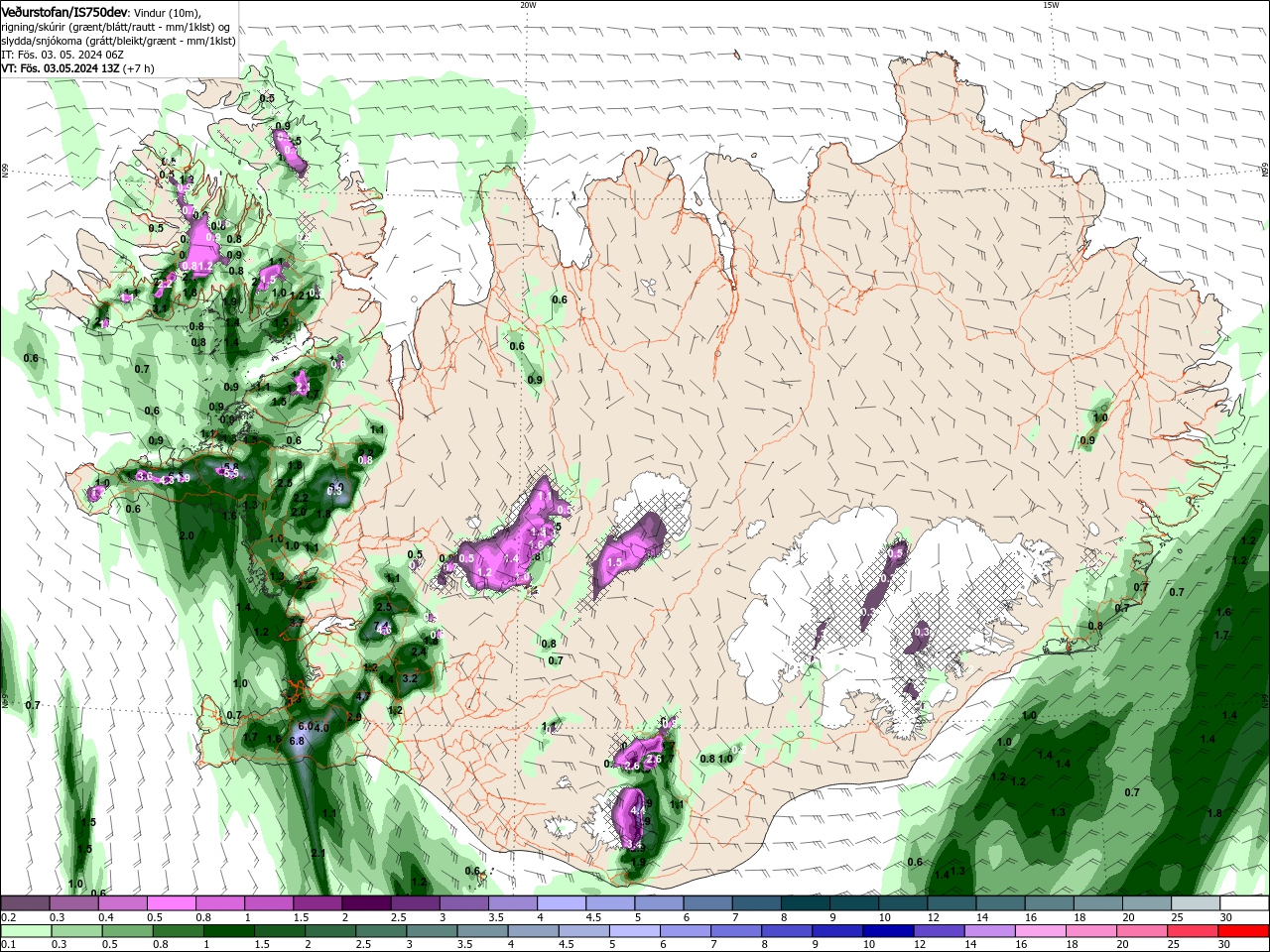The width and height of the screenshot is (1270, 952).
Task: Choose the darkest green rain swatch at 1
Action: 228,931
